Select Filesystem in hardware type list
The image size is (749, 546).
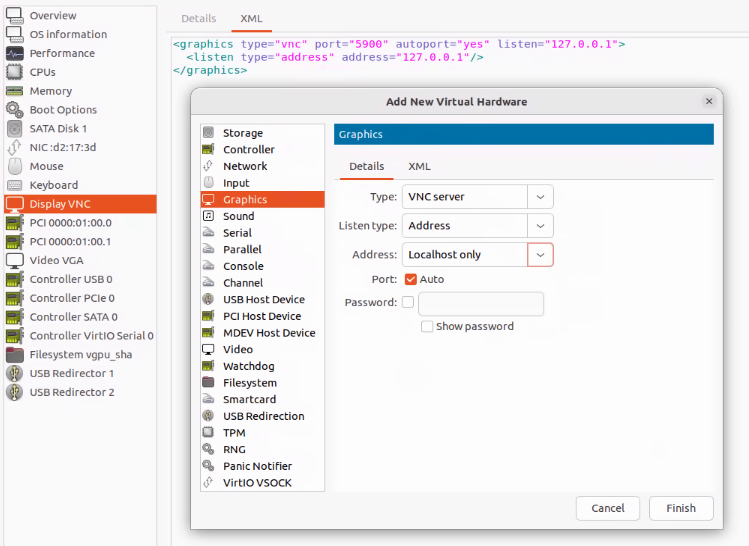[263, 383]
